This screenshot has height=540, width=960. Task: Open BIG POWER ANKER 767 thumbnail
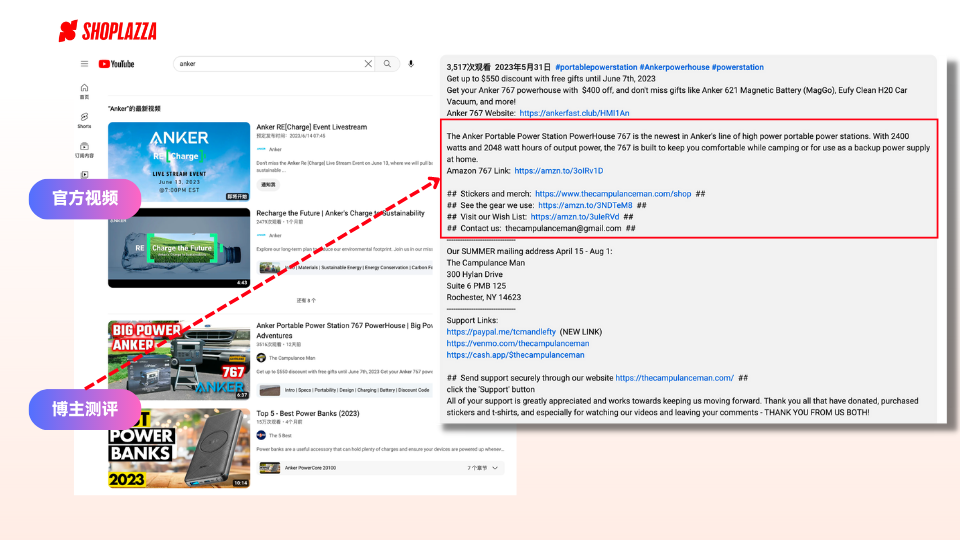tap(179, 360)
